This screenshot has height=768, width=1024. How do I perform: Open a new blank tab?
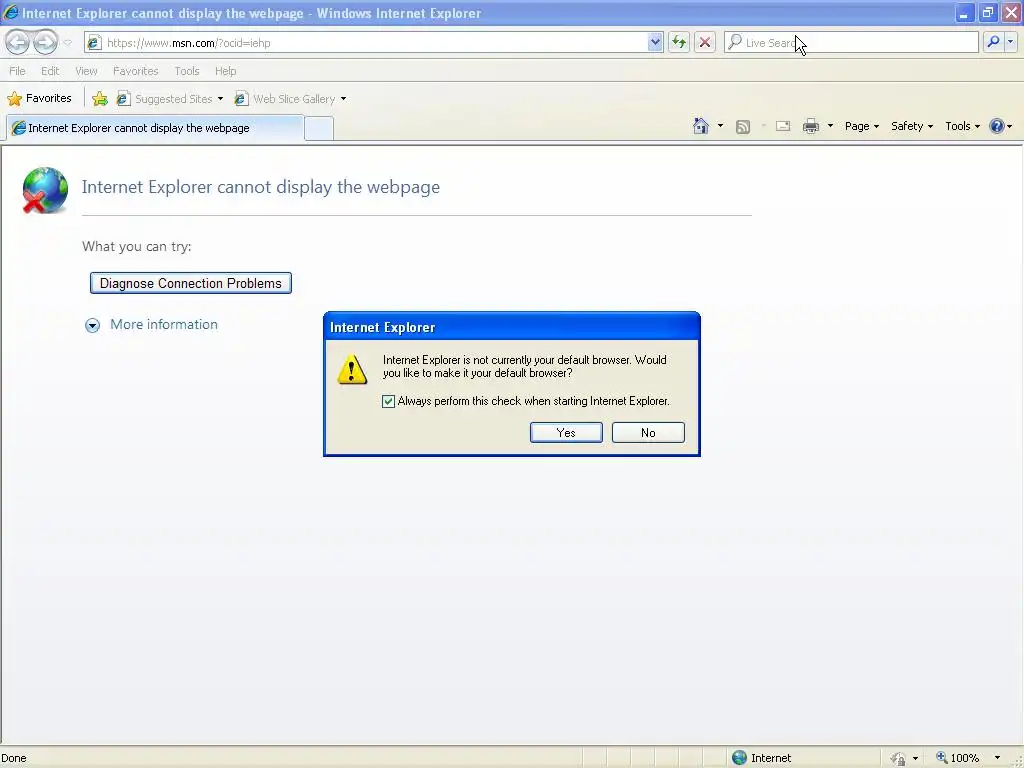[x=319, y=128]
